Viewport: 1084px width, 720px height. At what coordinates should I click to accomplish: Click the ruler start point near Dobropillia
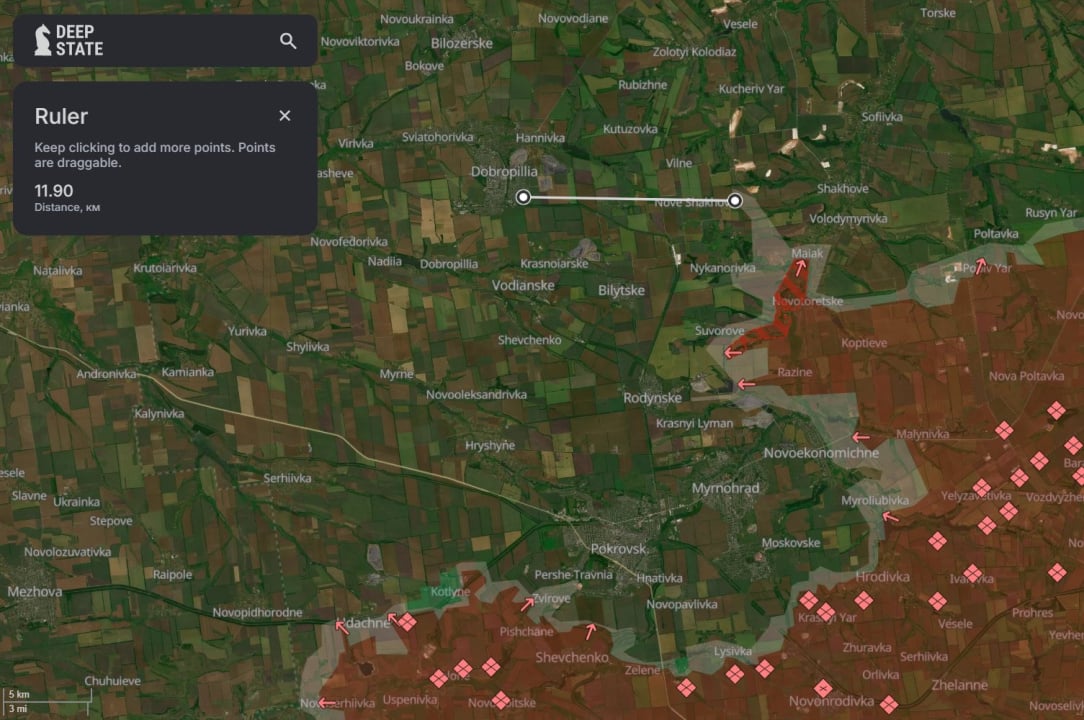pyautogui.click(x=523, y=198)
